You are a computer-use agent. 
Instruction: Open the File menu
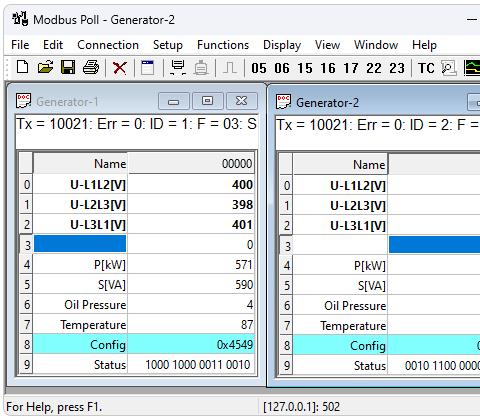coord(20,45)
